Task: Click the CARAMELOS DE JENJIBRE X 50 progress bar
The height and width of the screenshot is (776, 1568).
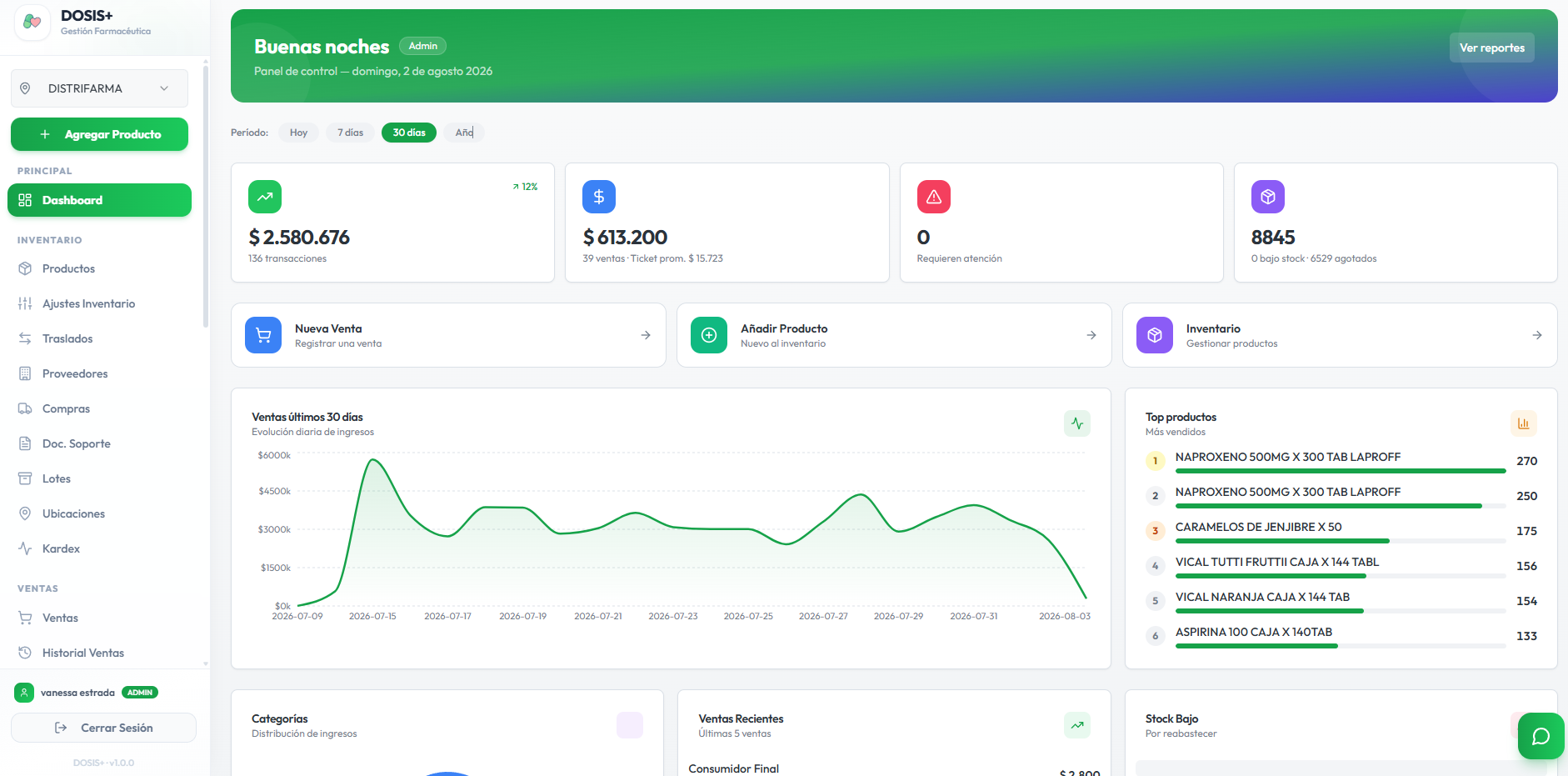Action: pyautogui.click(x=1341, y=541)
